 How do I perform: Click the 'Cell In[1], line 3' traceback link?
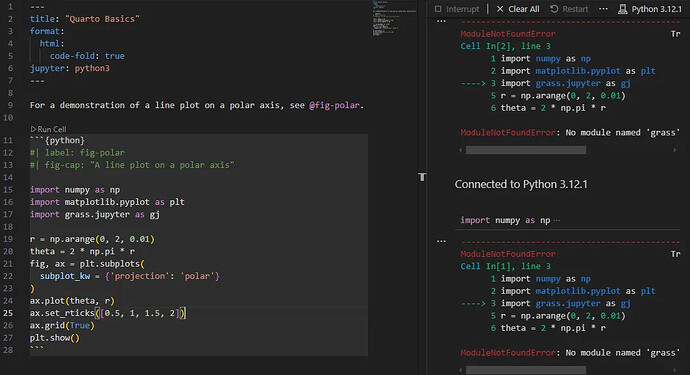505,266
